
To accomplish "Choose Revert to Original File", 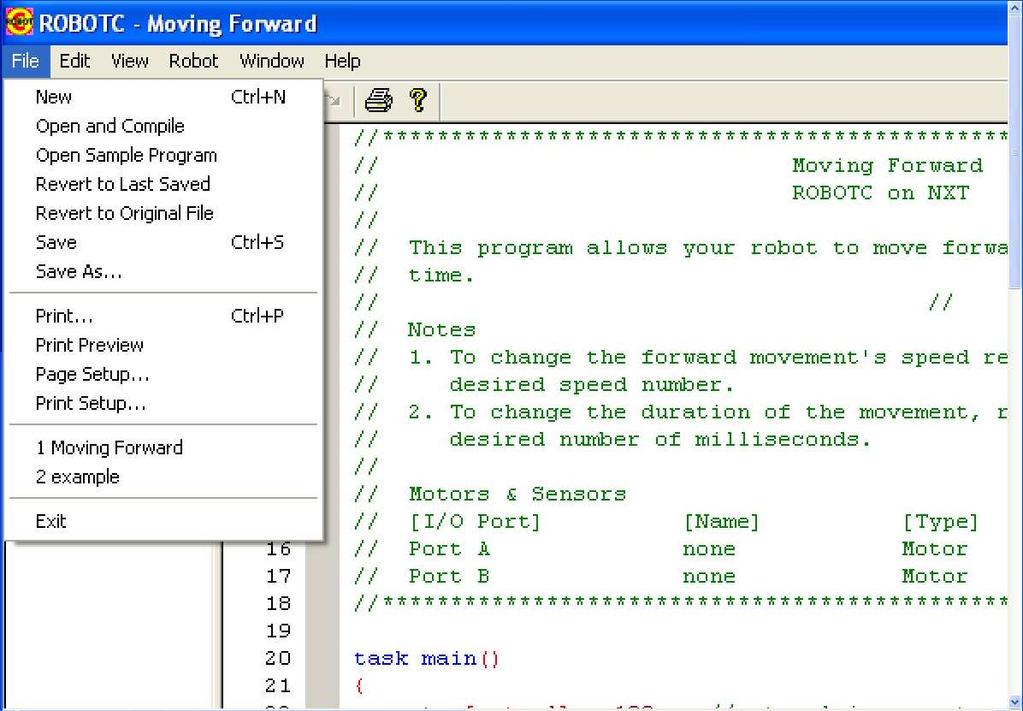I will 163,213.
